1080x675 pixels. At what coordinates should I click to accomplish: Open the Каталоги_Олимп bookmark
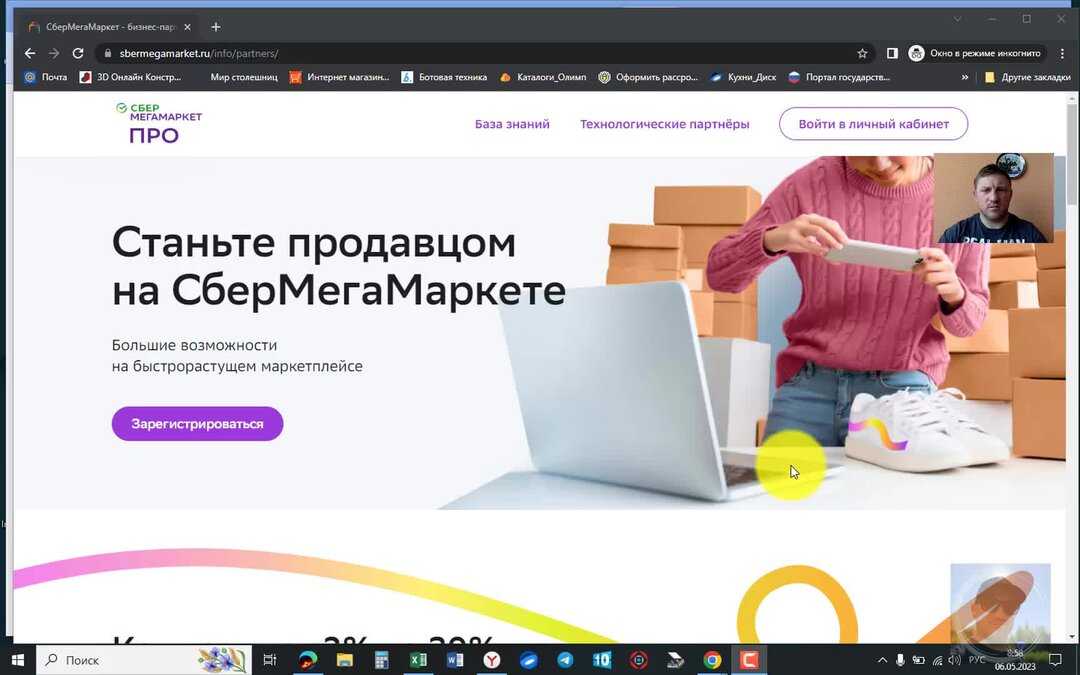coord(543,77)
